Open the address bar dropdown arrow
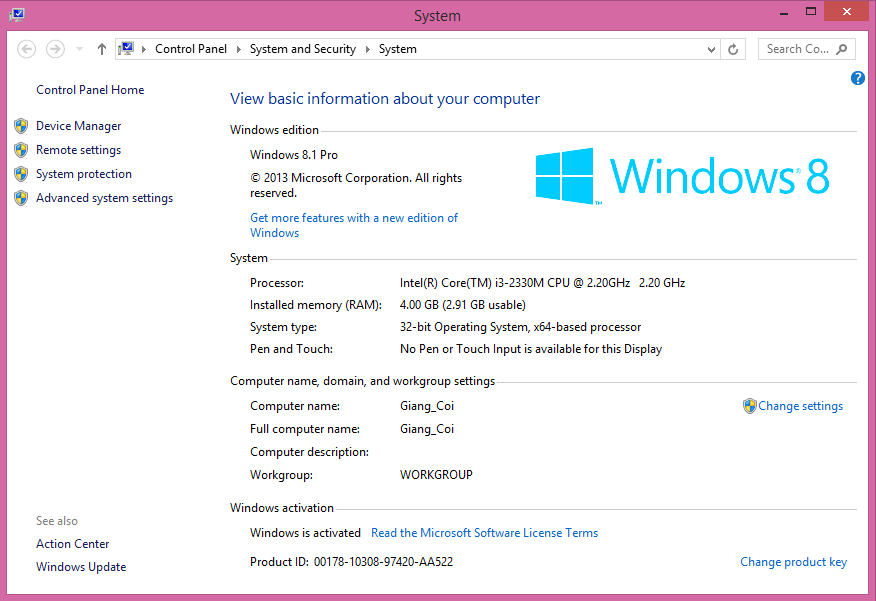Screen dimensions: 876x601 coord(710,48)
